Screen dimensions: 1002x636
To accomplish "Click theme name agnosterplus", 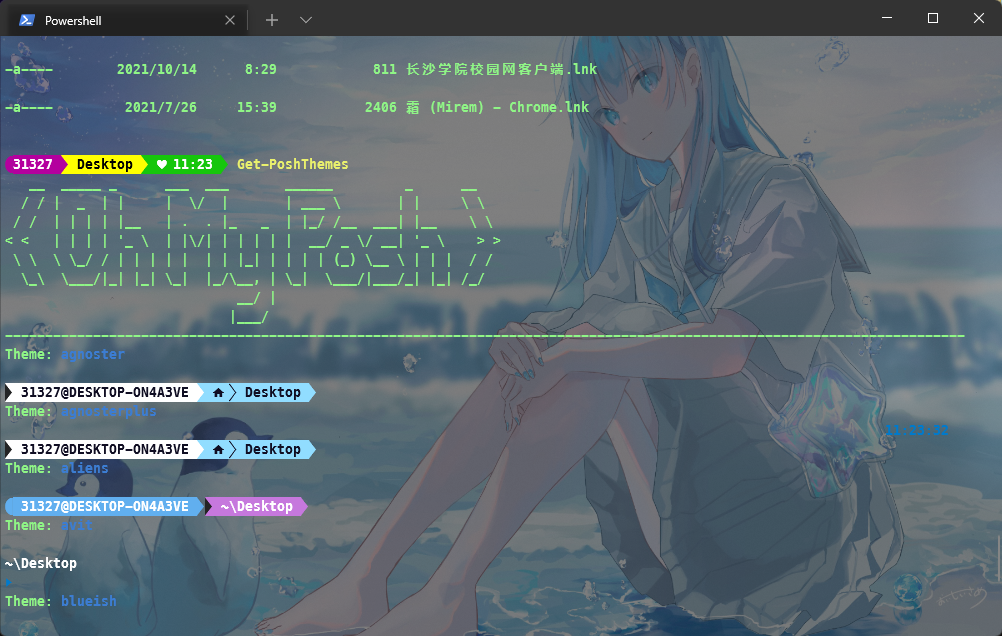I will tap(109, 411).
